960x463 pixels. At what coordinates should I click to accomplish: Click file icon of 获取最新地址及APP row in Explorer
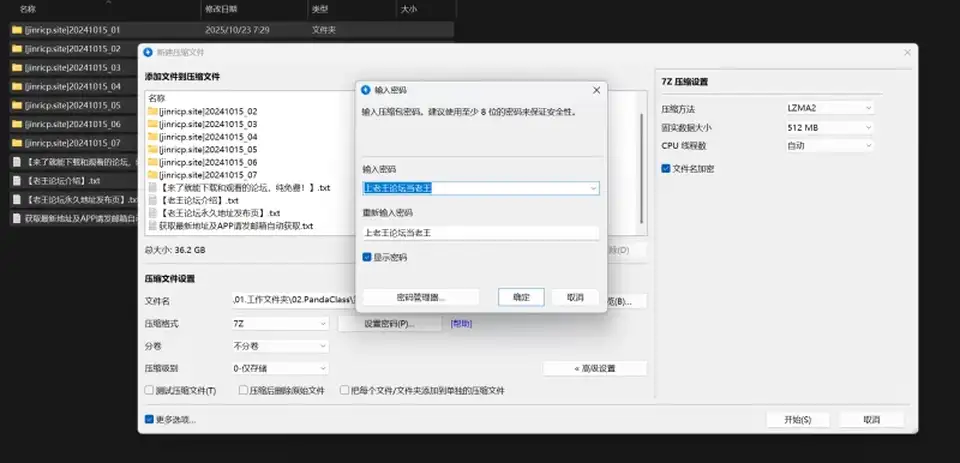pos(17,218)
